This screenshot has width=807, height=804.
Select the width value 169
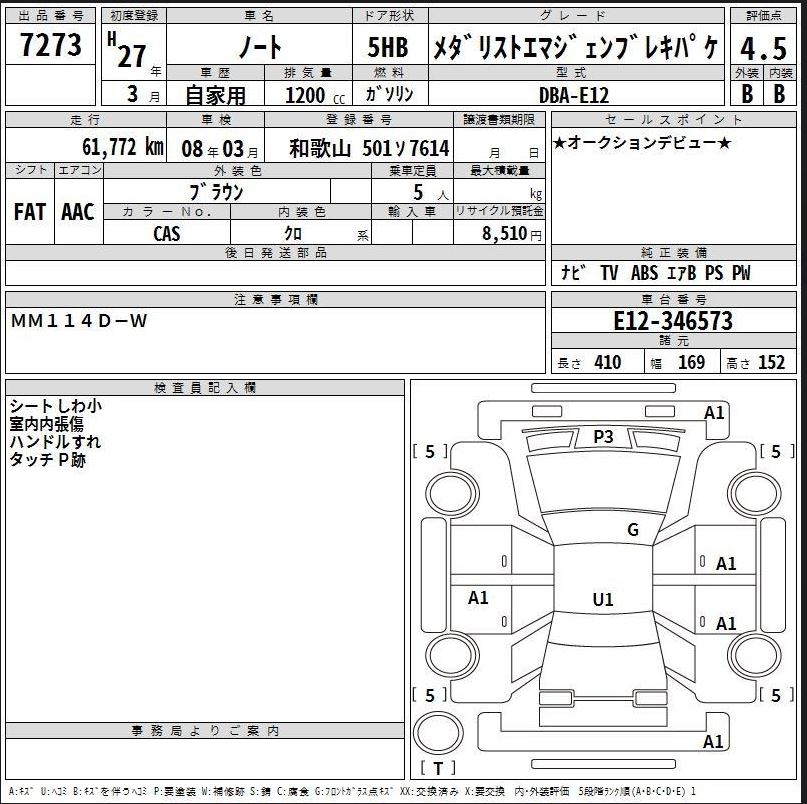(x=691, y=362)
